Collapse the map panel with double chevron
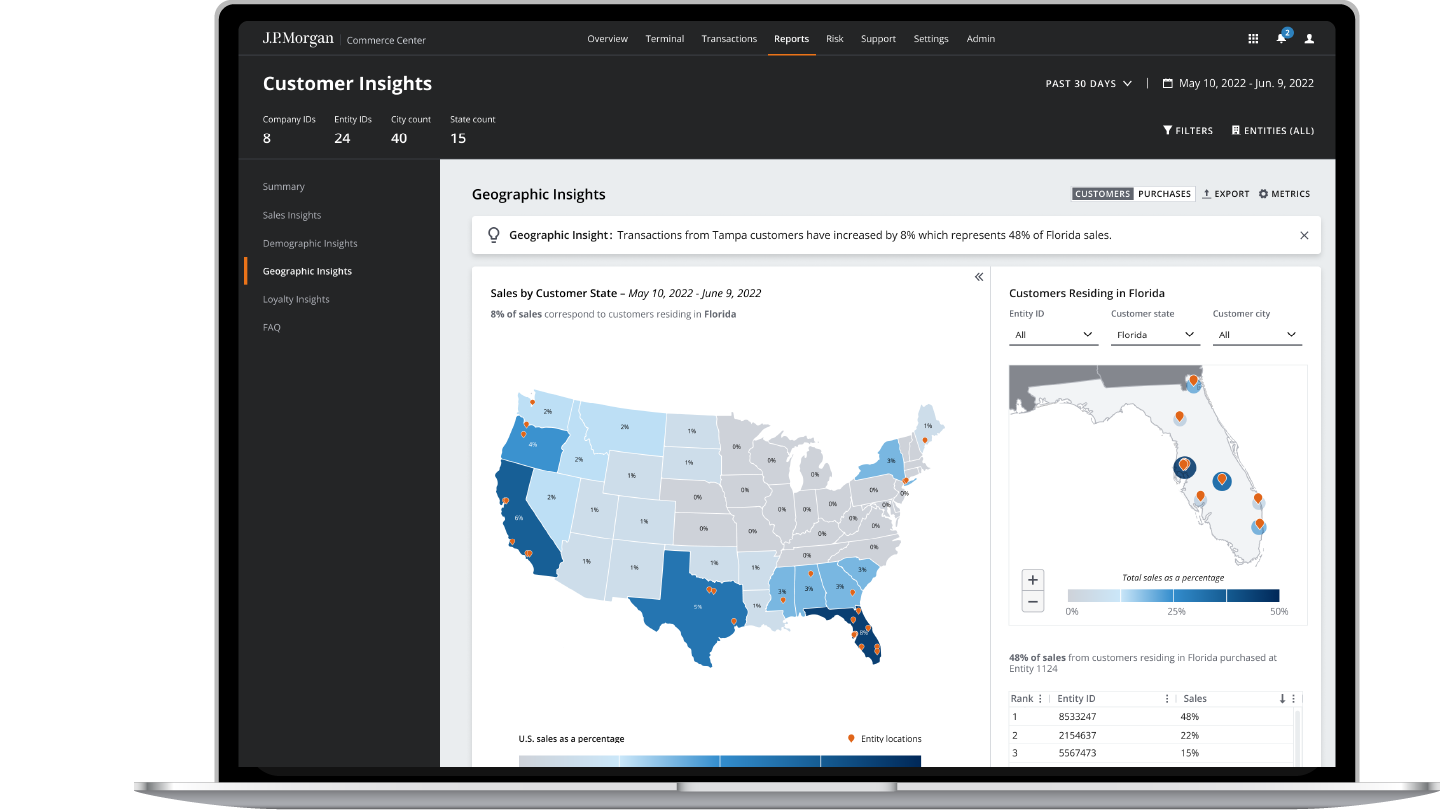The image size is (1440, 810). [979, 277]
